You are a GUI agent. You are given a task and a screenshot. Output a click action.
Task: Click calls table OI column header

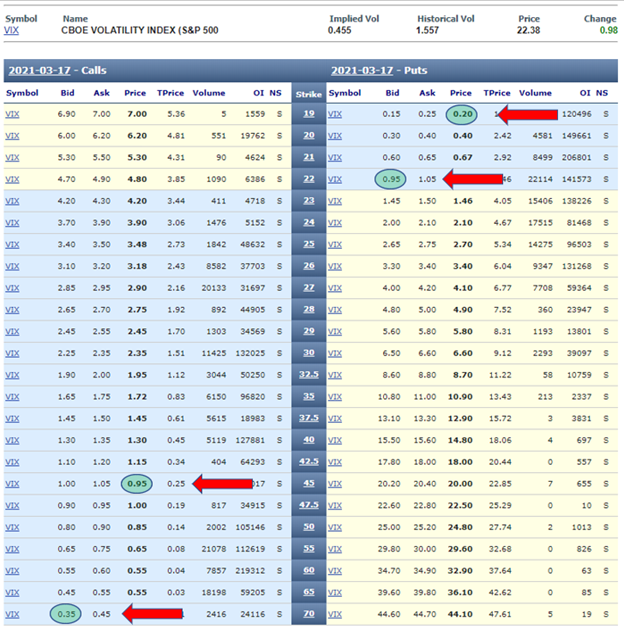pos(258,93)
